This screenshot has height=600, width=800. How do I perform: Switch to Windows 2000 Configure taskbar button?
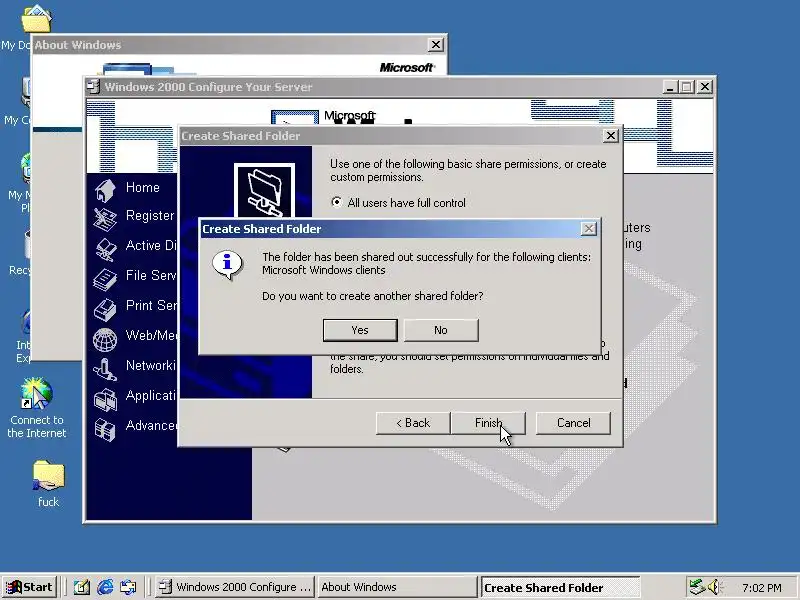(x=235, y=587)
